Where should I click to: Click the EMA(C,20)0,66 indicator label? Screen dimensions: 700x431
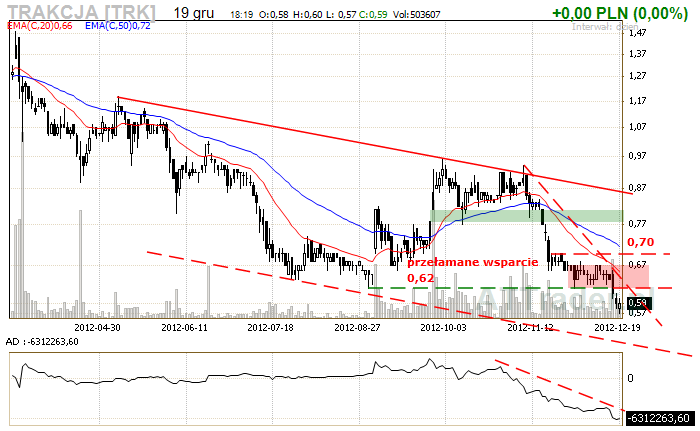tap(40, 26)
